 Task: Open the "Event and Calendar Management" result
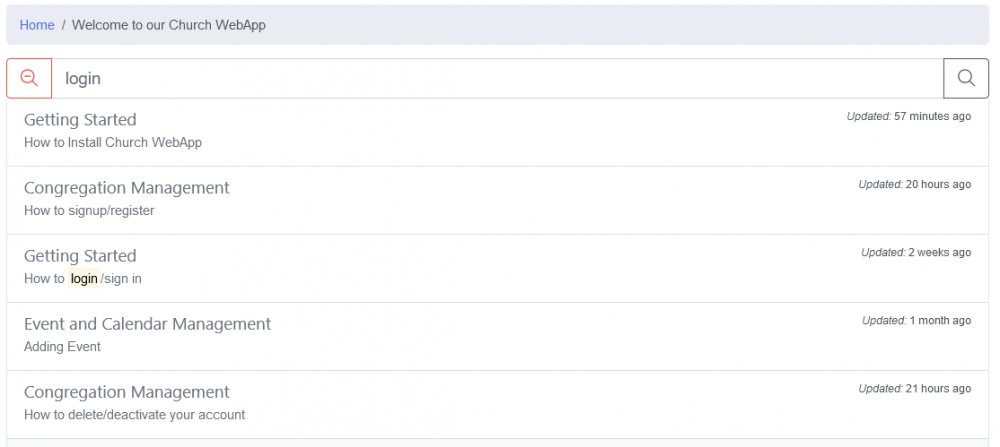[147, 324]
